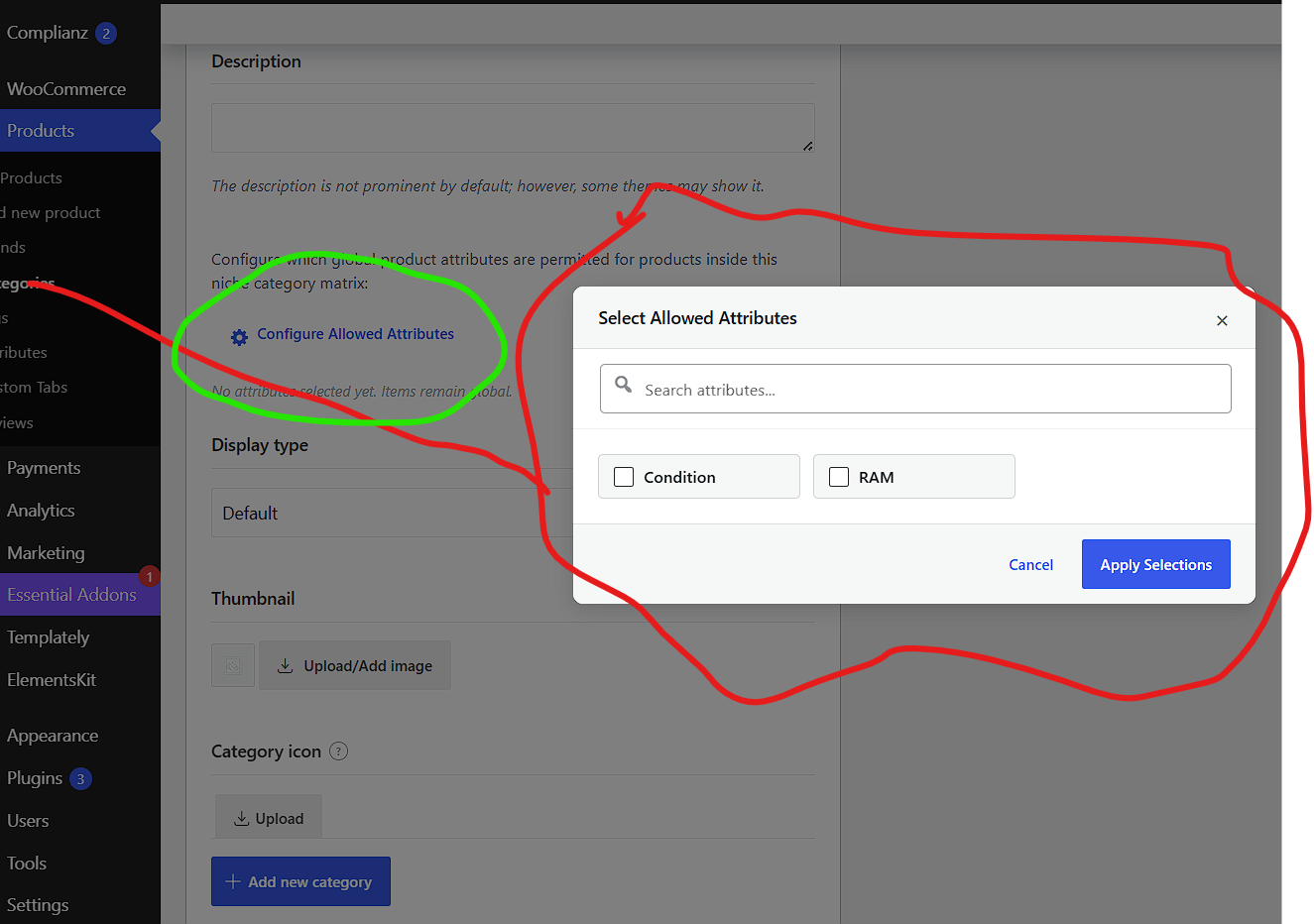Viewport: 1314px width, 924px height.
Task: Check the Condition attribute checkbox
Action: coord(624,477)
